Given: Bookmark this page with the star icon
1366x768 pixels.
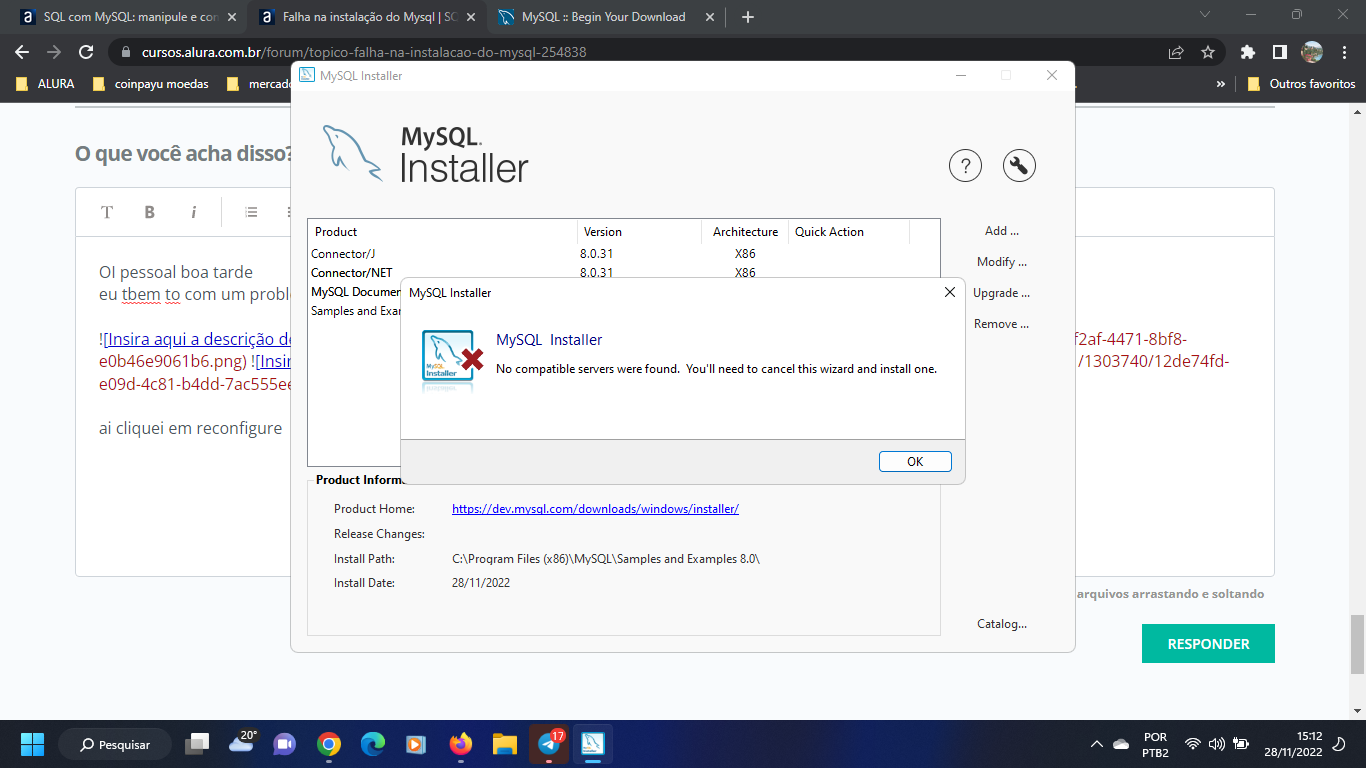Looking at the screenshot, I should pyautogui.click(x=1208, y=52).
